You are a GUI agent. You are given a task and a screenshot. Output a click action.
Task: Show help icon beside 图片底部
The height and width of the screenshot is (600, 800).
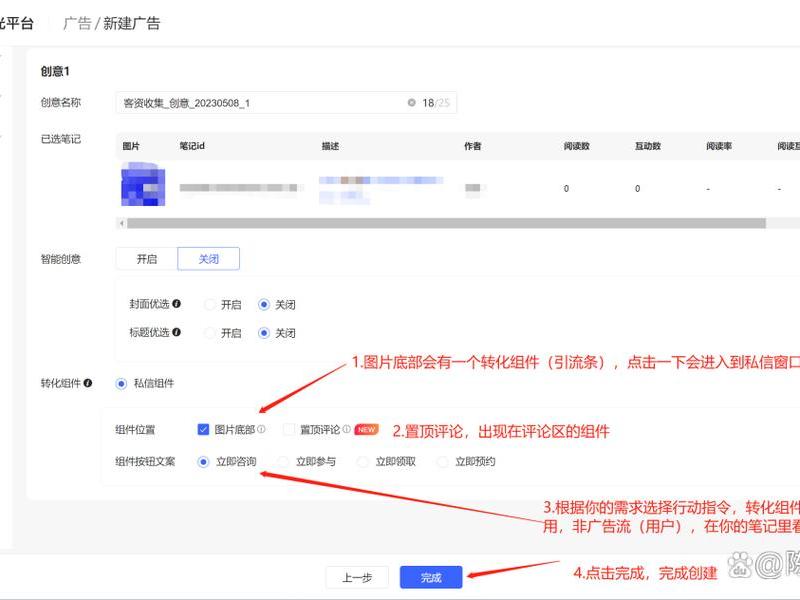pyautogui.click(x=261, y=429)
